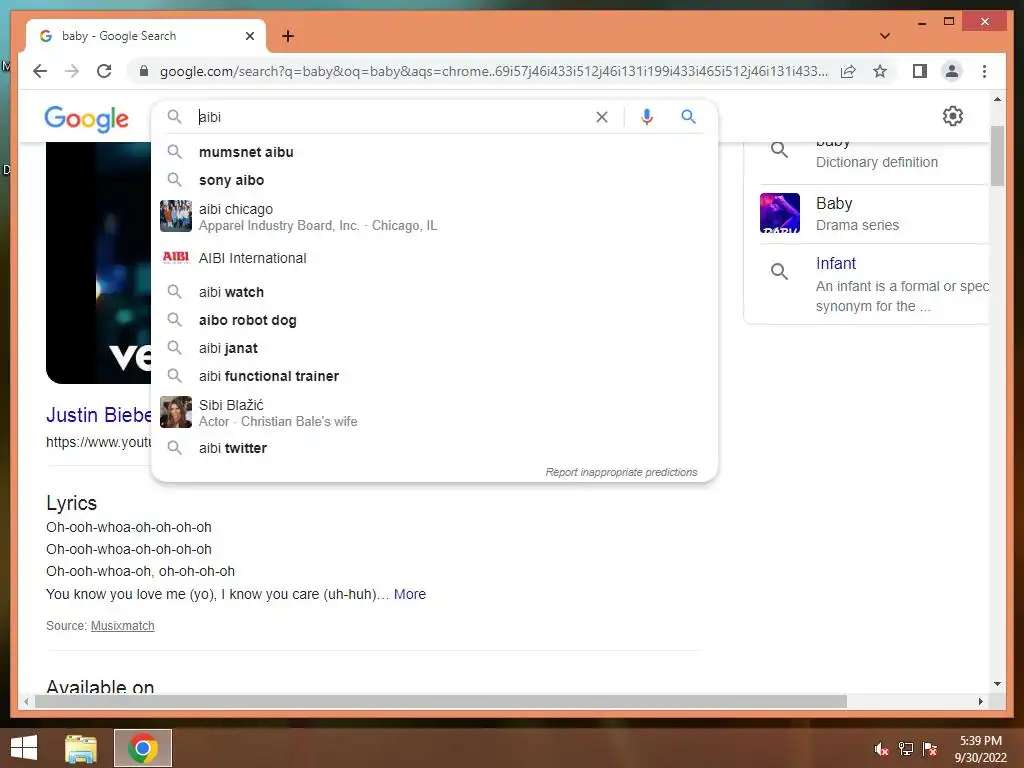Open the Windows Start button
The image size is (1024, 768).
pyautogui.click(x=24, y=748)
